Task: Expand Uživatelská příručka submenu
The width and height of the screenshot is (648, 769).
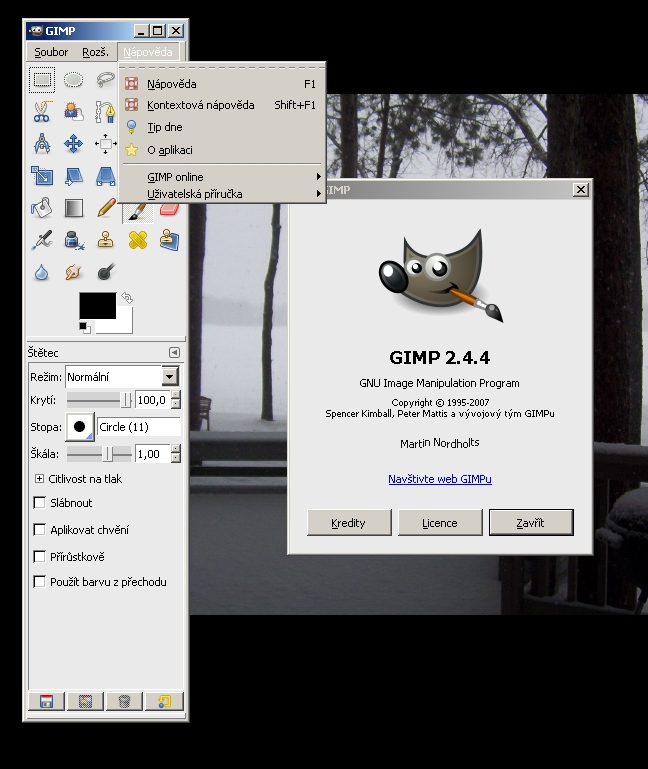Action: pyautogui.click(x=222, y=194)
